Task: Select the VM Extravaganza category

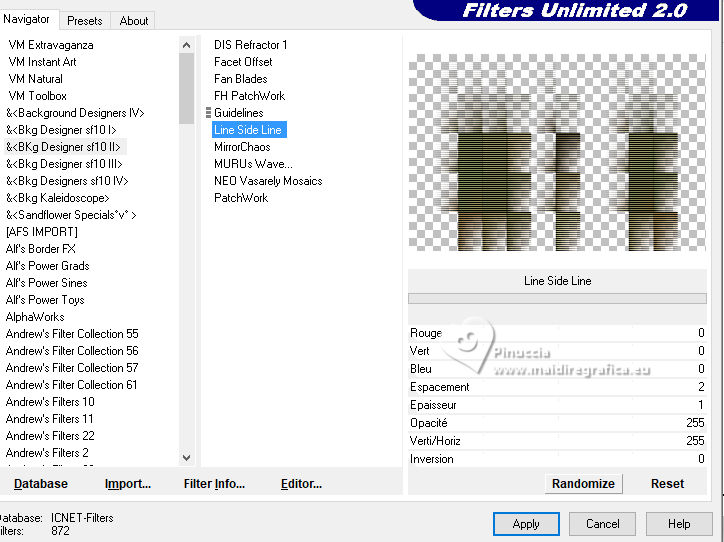Action: (51, 45)
